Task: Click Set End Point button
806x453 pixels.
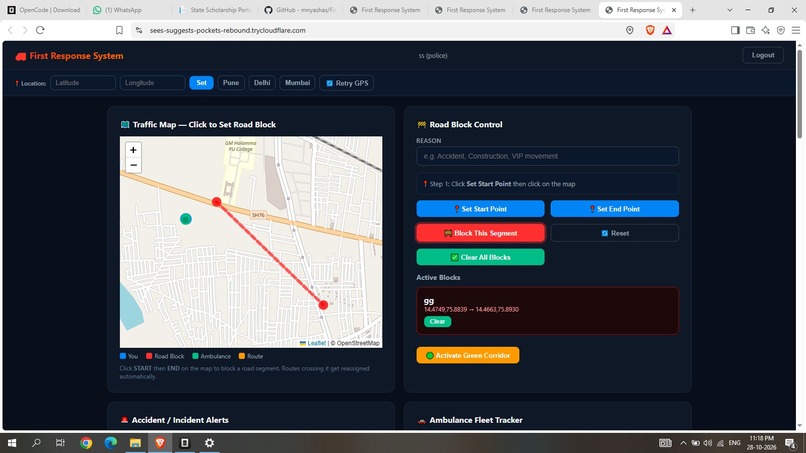Action: pos(614,209)
